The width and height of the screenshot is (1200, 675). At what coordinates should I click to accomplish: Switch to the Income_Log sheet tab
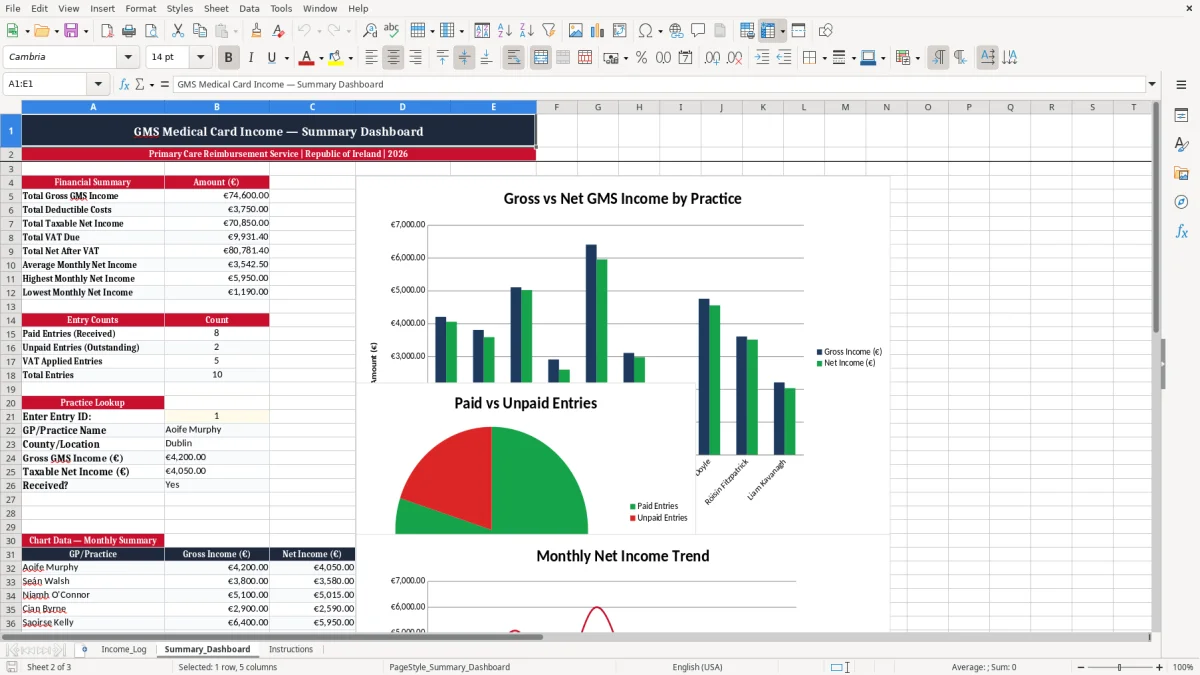tap(124, 649)
